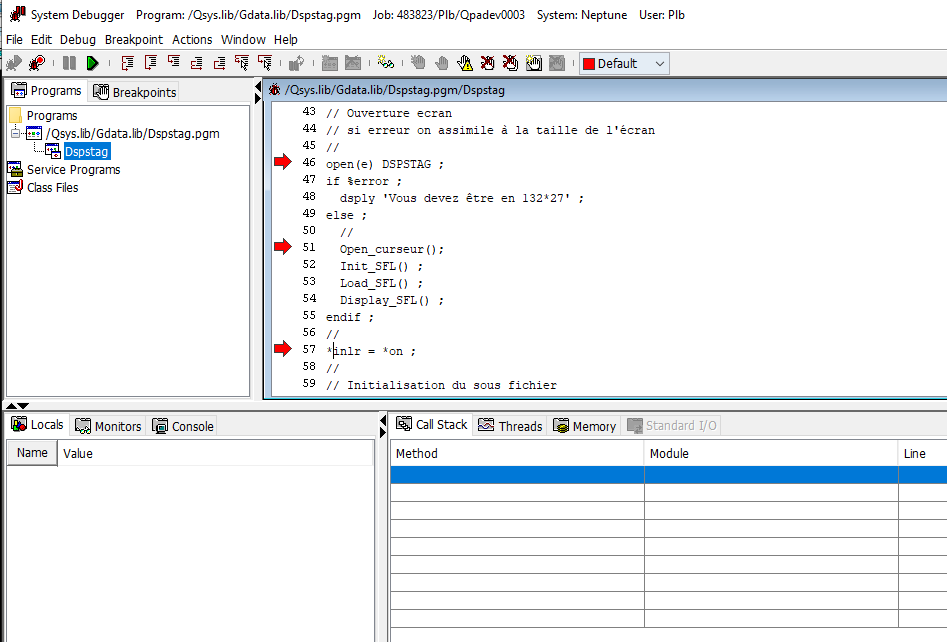This screenshot has width=947, height=642.
Task: Click the bug icon beside the source path
Action: [275, 90]
